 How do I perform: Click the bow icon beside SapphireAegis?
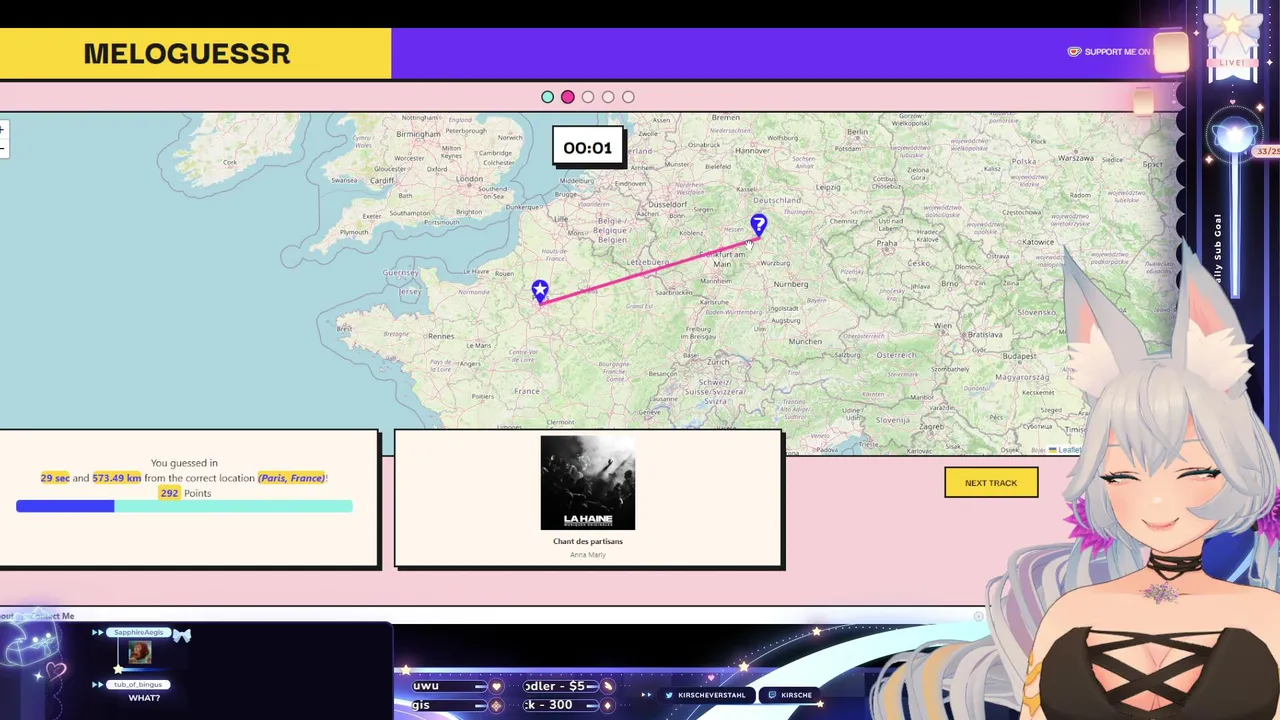(x=181, y=634)
